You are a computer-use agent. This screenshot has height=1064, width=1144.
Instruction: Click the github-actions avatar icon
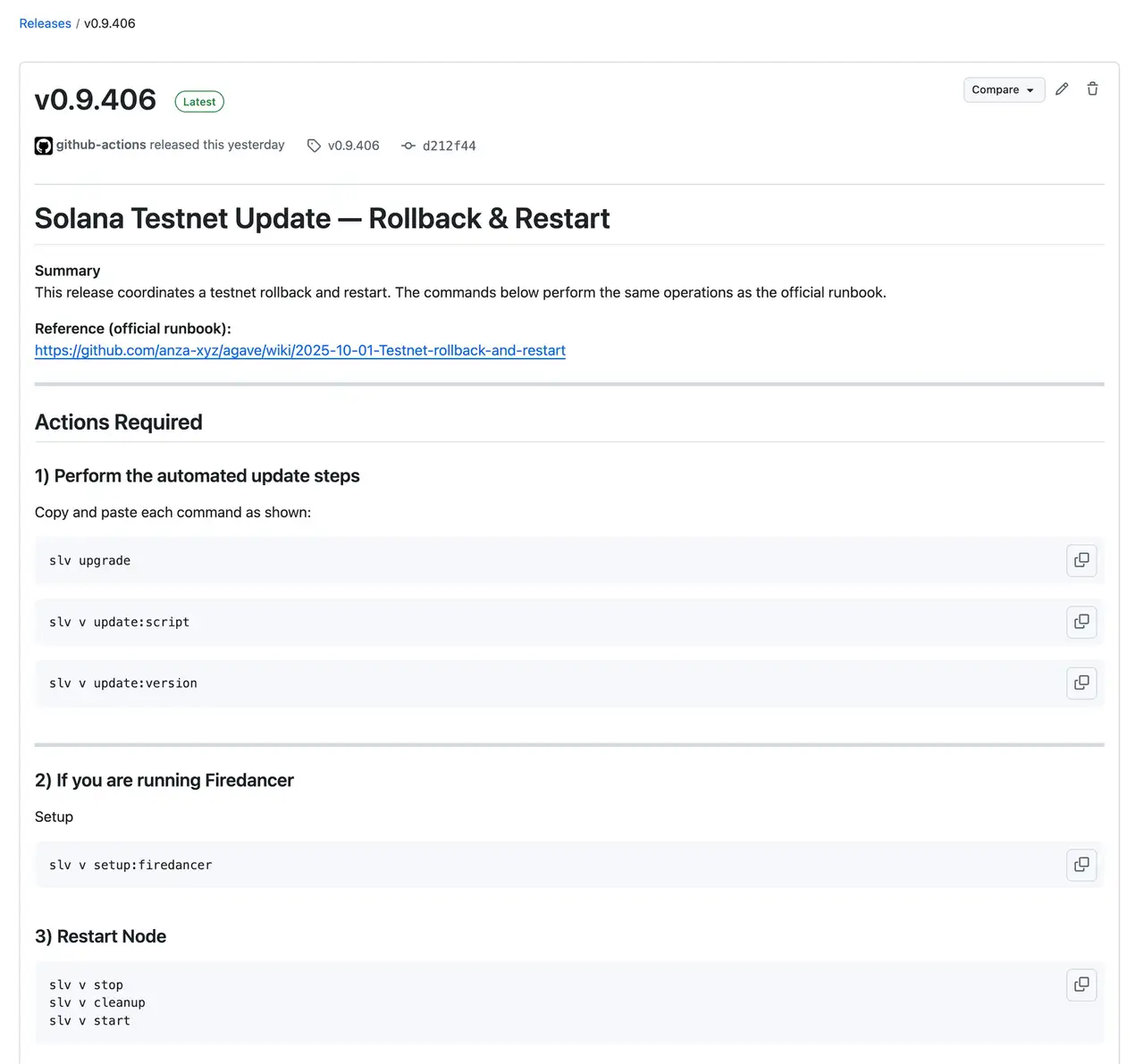[43, 145]
